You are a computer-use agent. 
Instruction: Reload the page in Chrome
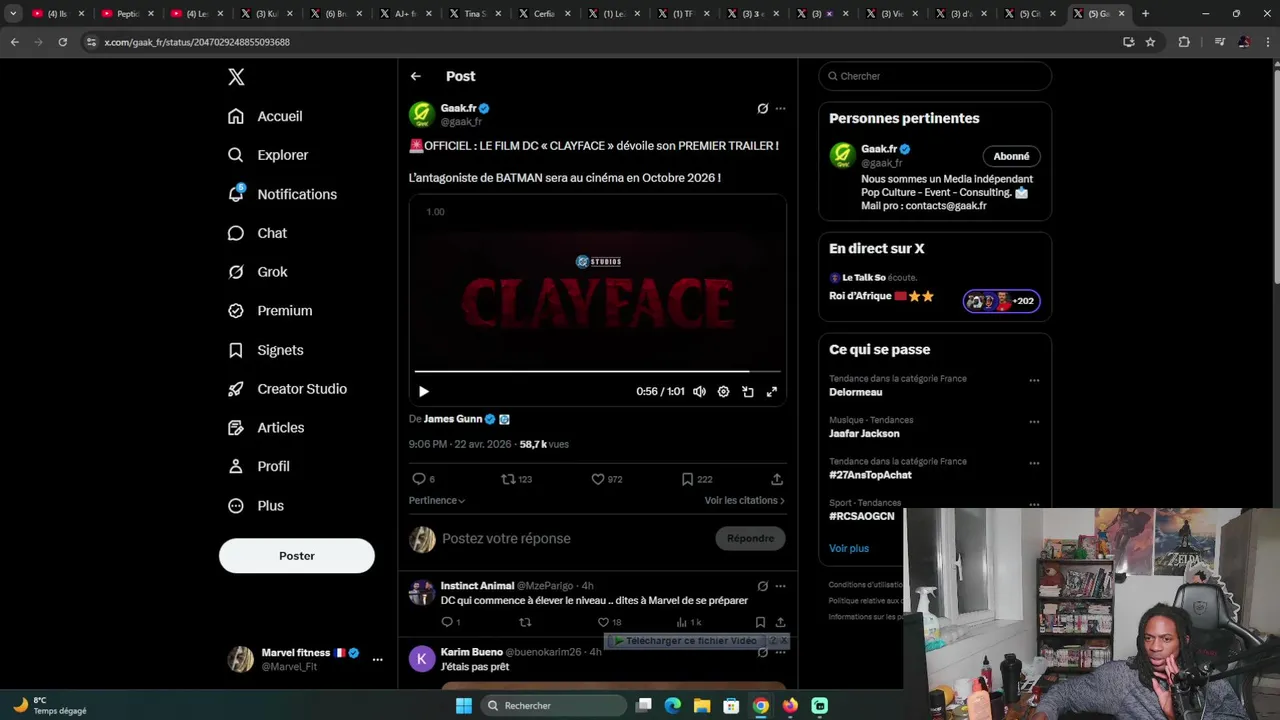tap(62, 42)
